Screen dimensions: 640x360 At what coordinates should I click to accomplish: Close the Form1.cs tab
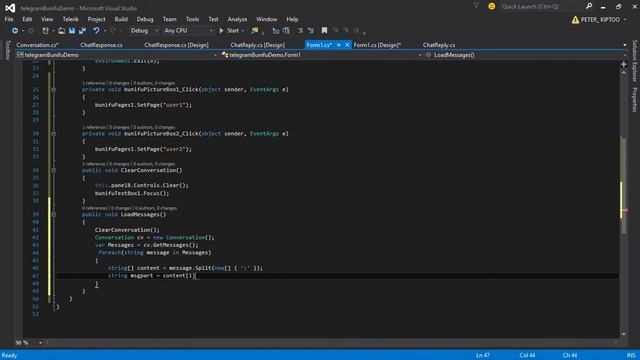(x=347, y=45)
